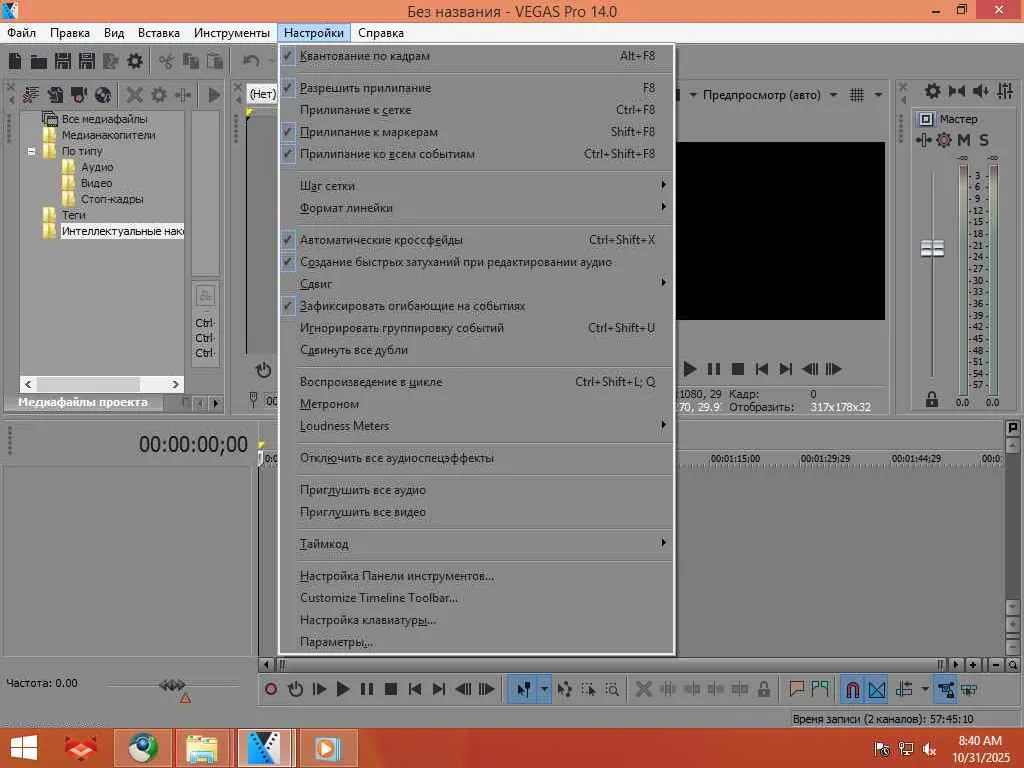Click the Cut scissors icon
Screen dimensions: 1024x768
click(167, 61)
